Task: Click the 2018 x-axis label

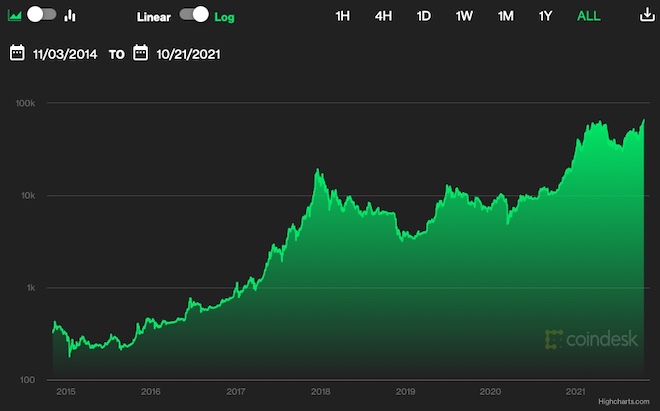Action: pyautogui.click(x=320, y=392)
